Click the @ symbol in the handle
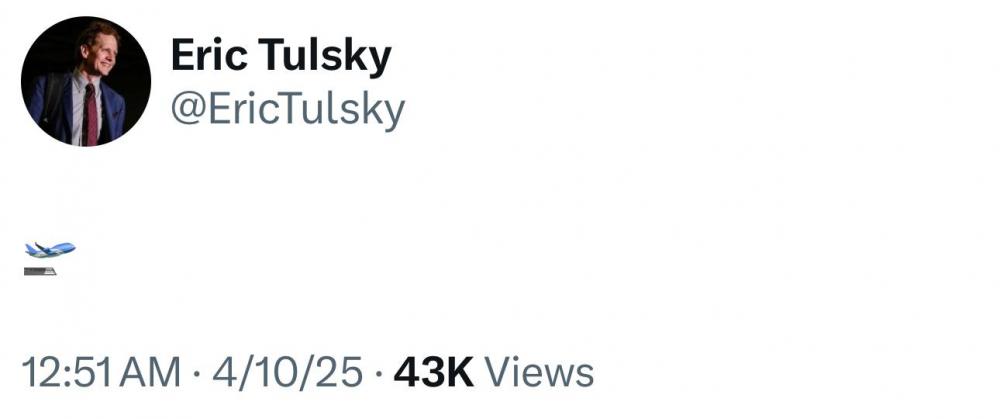Image resolution: width=1000 pixels, height=419 pixels. pyautogui.click(x=186, y=109)
